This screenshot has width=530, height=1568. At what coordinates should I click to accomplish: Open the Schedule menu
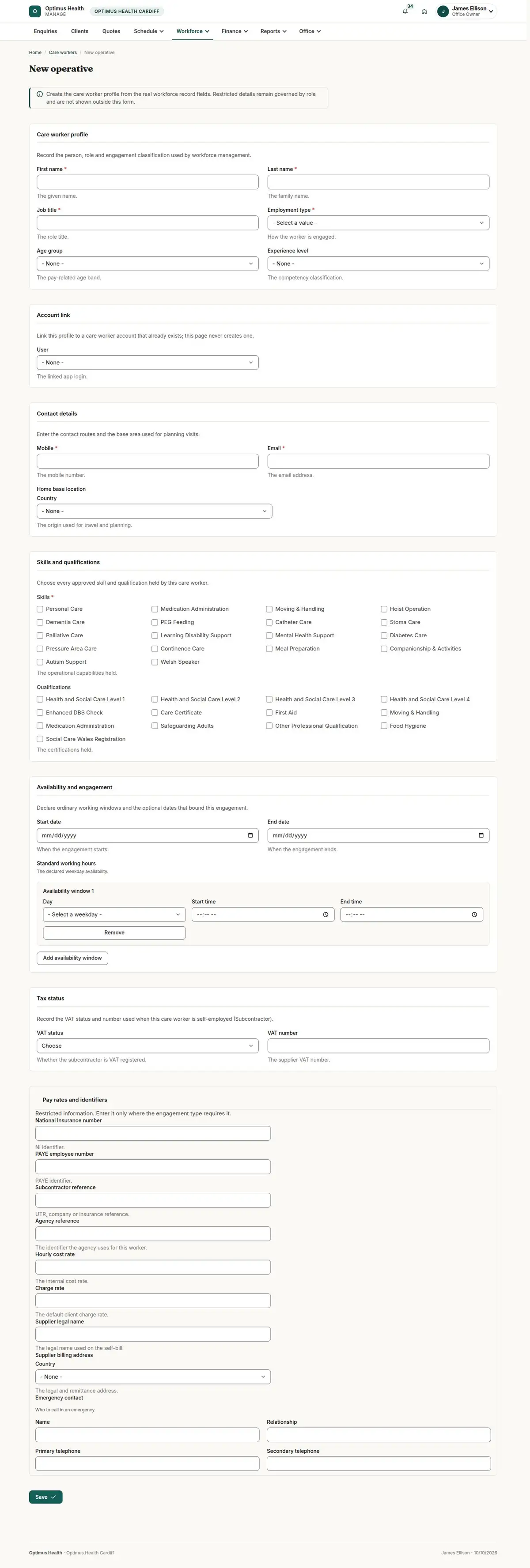(x=149, y=31)
